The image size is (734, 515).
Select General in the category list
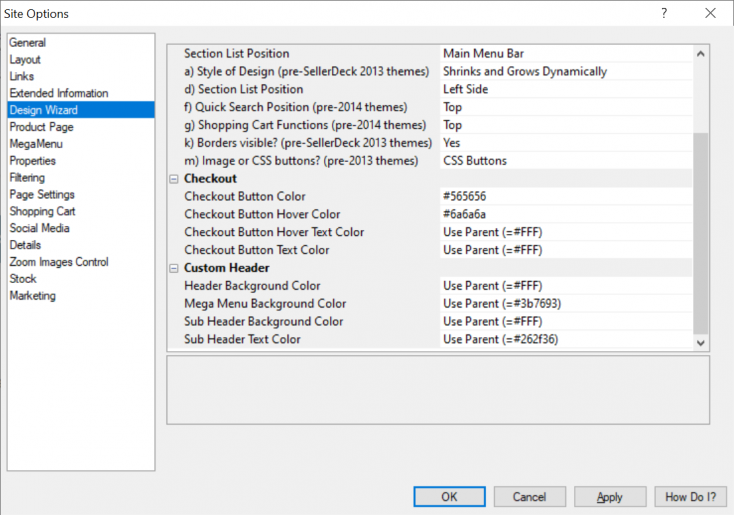pos(28,43)
